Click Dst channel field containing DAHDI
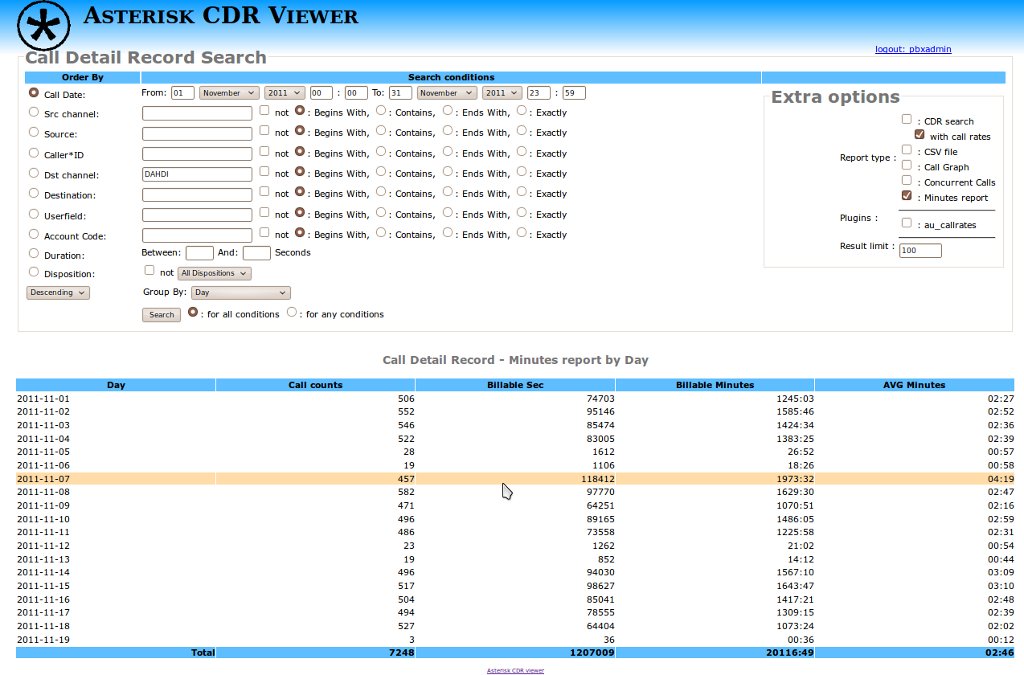The image size is (1024, 675). (x=197, y=174)
